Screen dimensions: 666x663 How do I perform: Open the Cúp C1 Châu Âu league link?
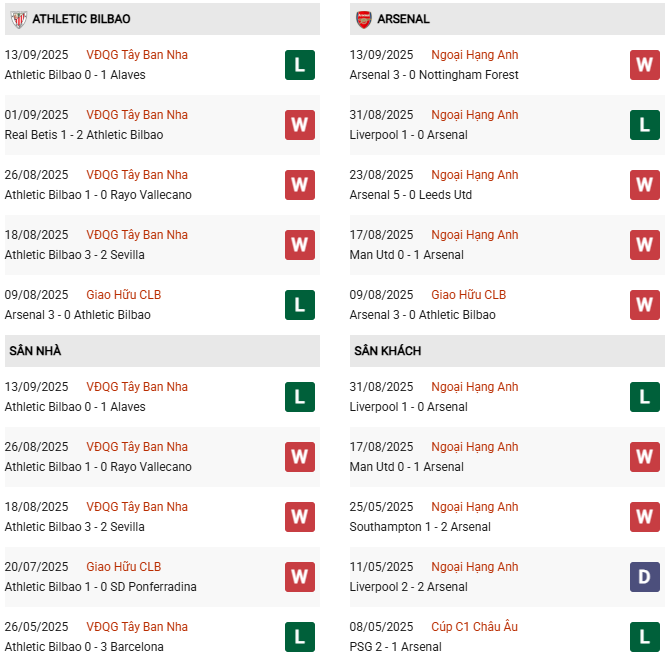click(x=474, y=627)
